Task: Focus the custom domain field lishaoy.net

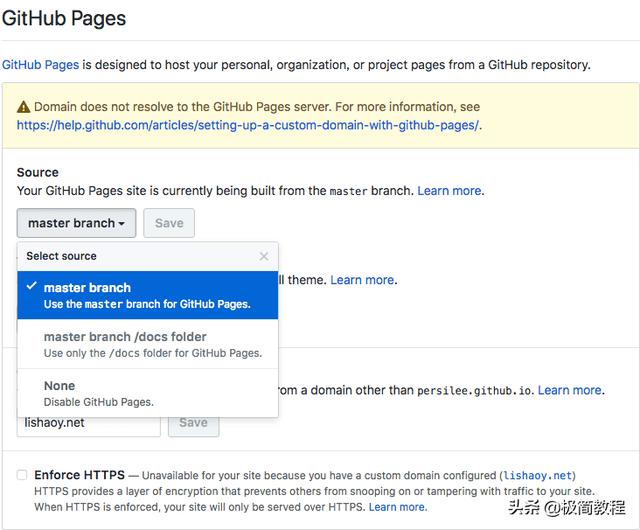Action: pos(89,426)
